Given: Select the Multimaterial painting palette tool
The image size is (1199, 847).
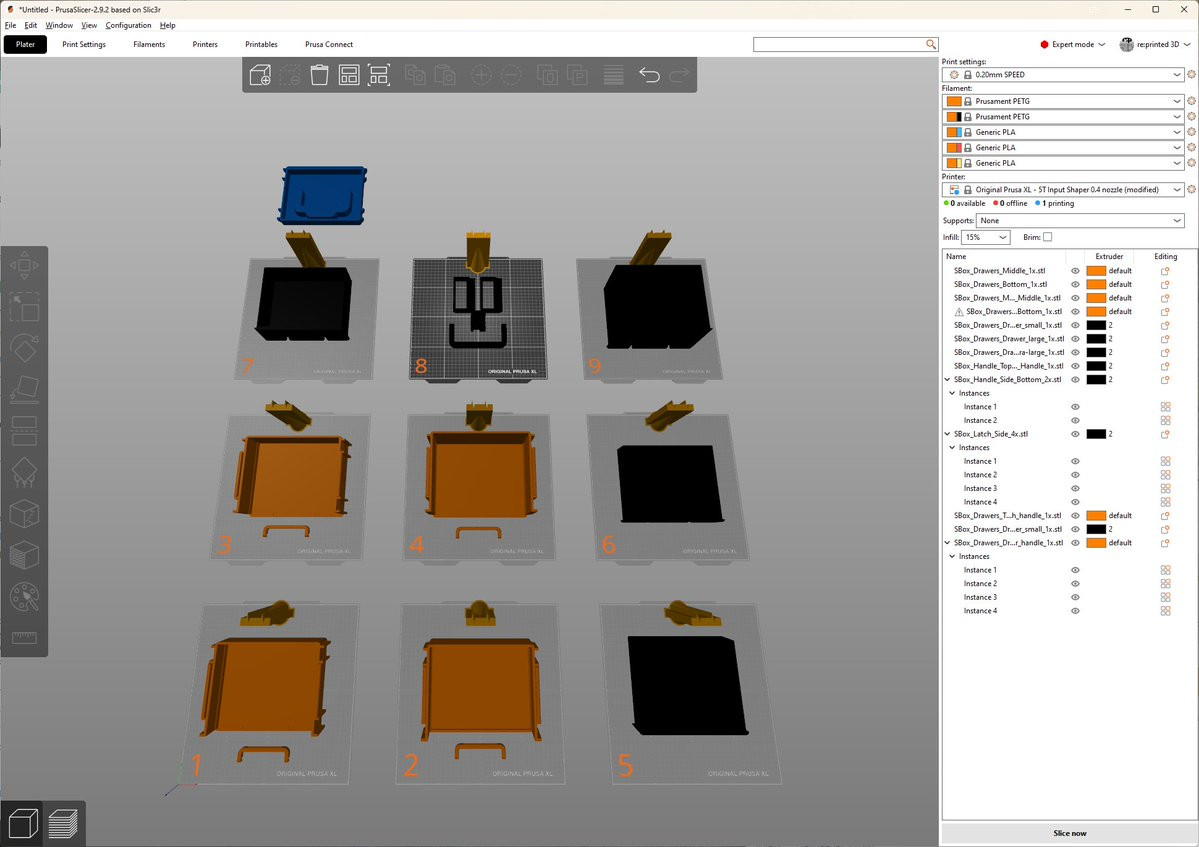Looking at the screenshot, I should pos(24,597).
